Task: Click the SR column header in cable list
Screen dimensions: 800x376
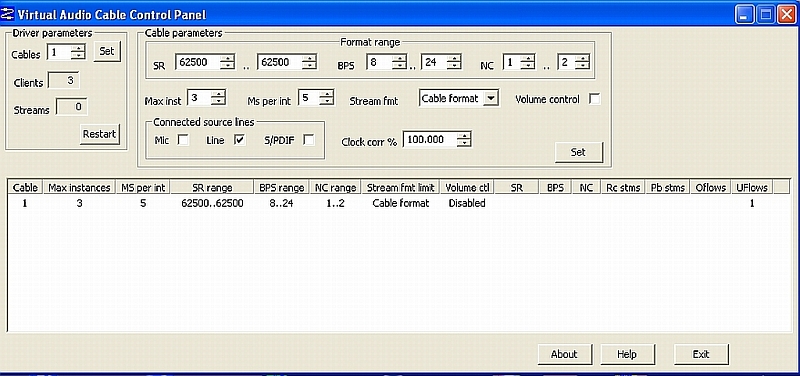Action: (517, 187)
